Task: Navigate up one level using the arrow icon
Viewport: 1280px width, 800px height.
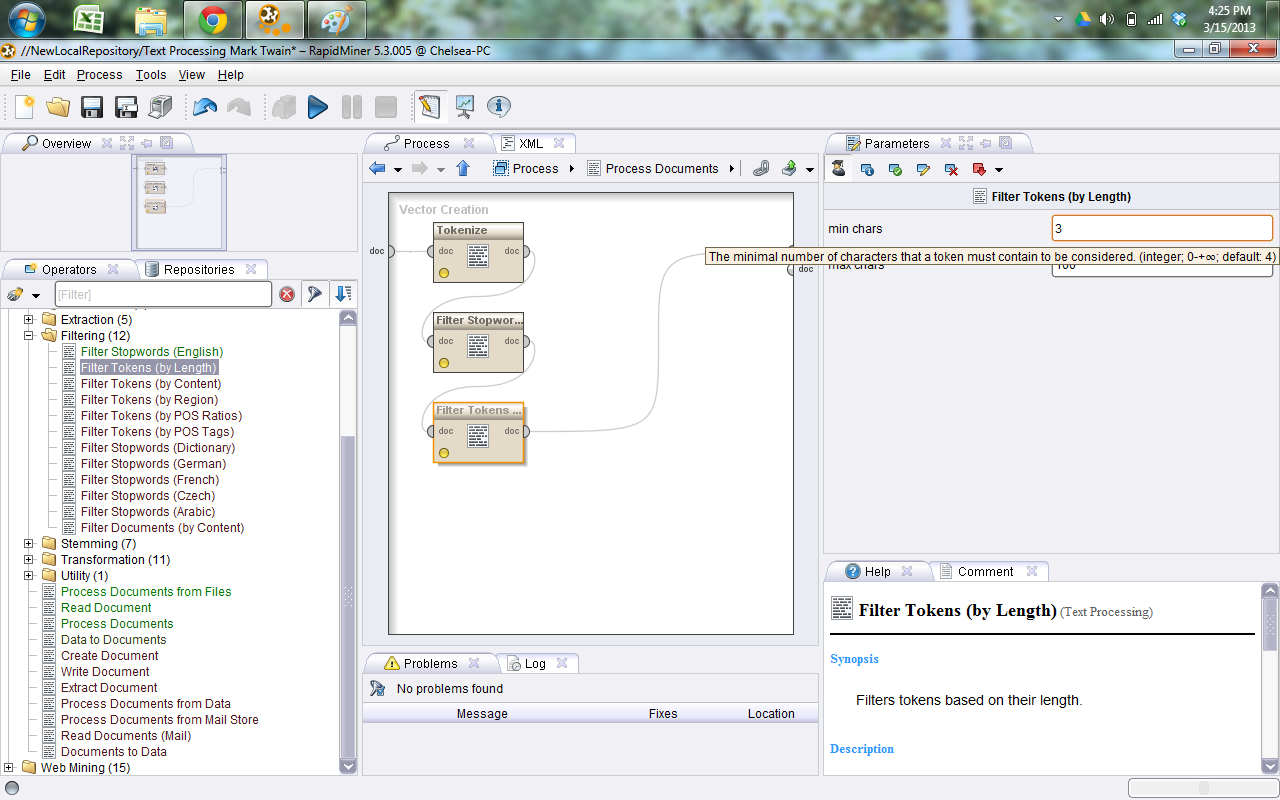Action: click(461, 168)
